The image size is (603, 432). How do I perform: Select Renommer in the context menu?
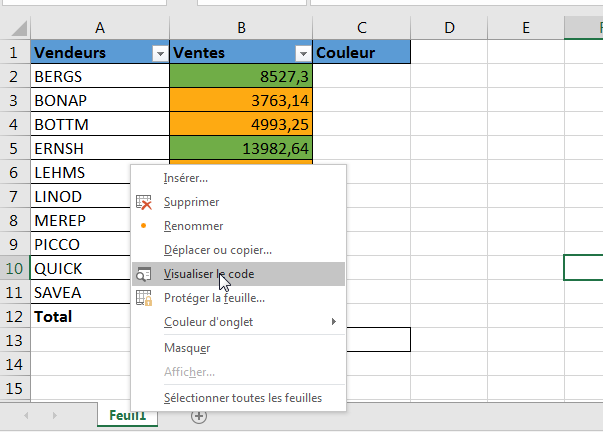(x=193, y=226)
